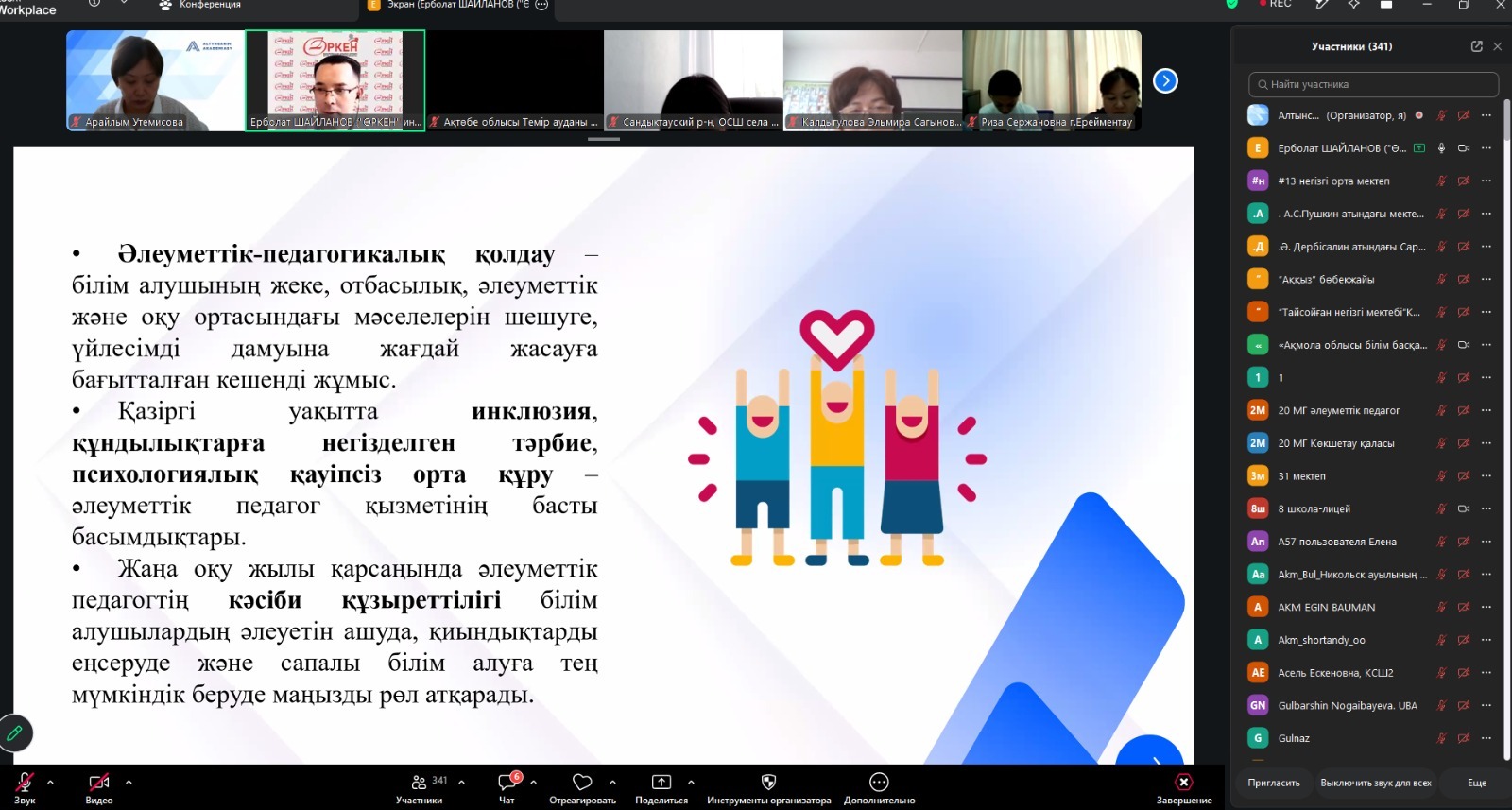Expand arrow next to Поделиться
The image size is (1512, 810).
(x=691, y=782)
